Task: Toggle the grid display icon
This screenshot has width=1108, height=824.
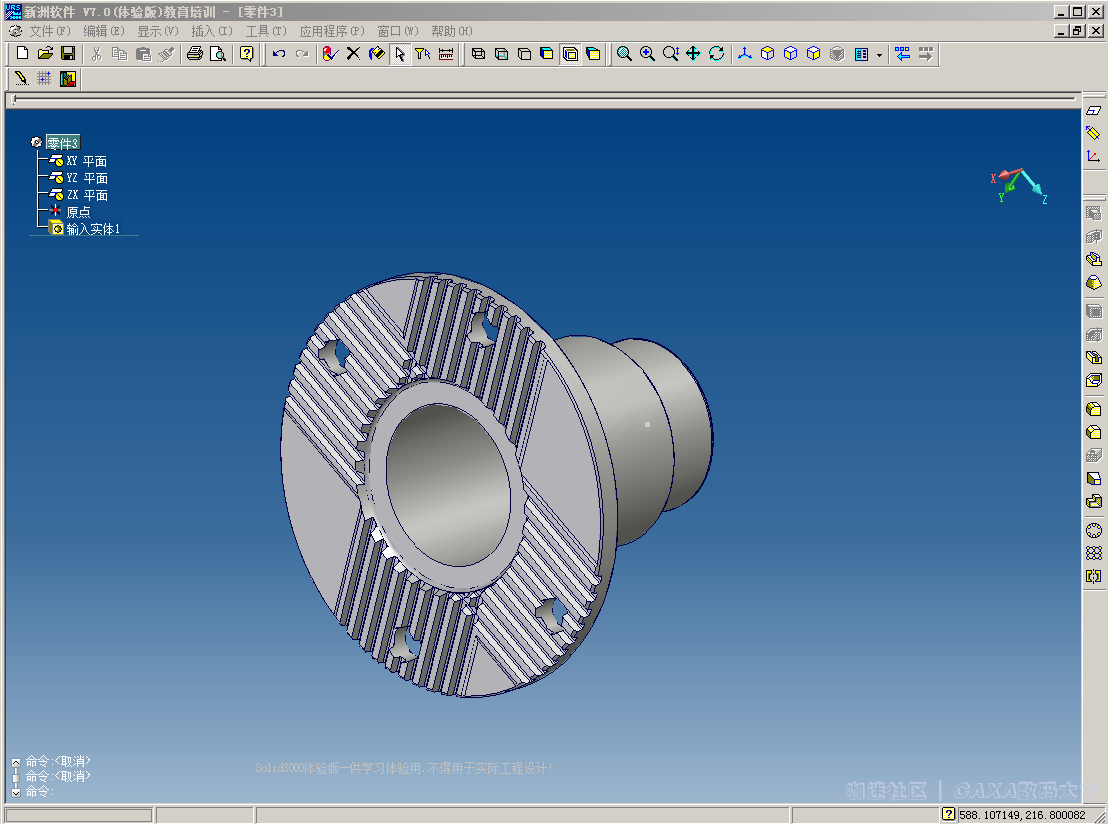Action: point(44,79)
